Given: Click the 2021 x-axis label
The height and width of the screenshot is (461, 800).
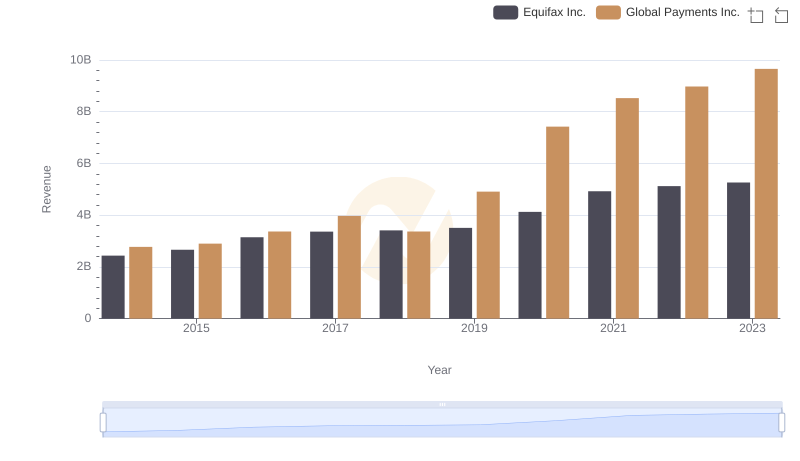Looking at the screenshot, I should coord(613,328).
